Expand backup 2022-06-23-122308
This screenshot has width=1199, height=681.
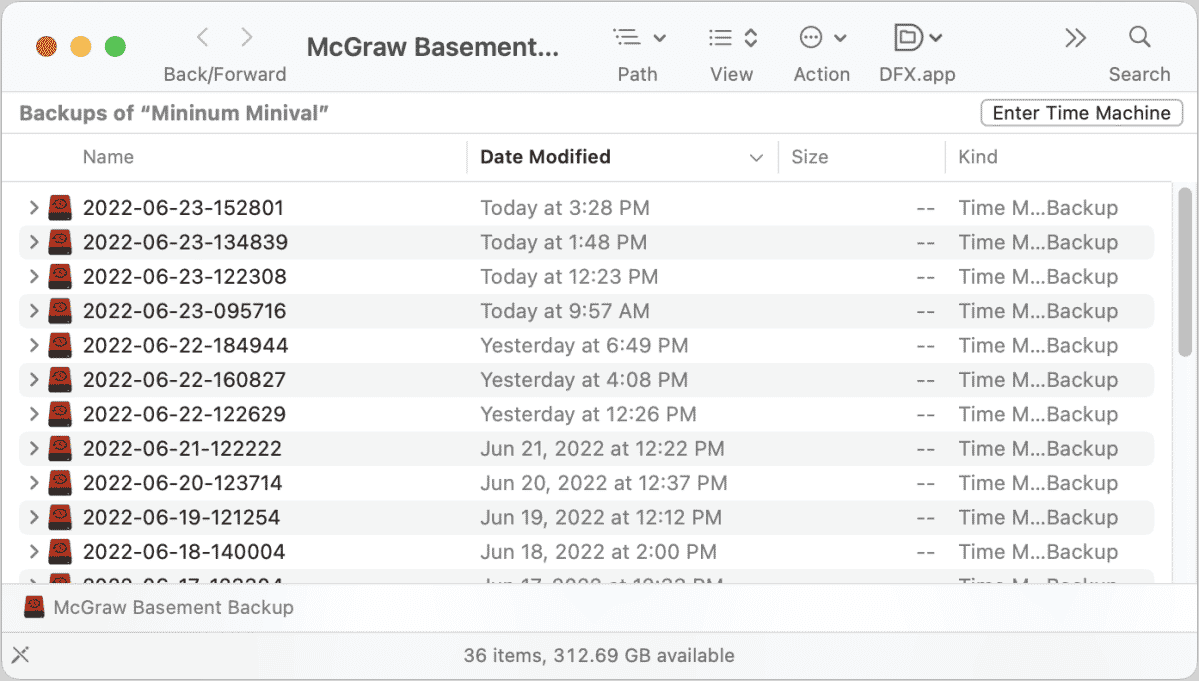click(x=34, y=276)
